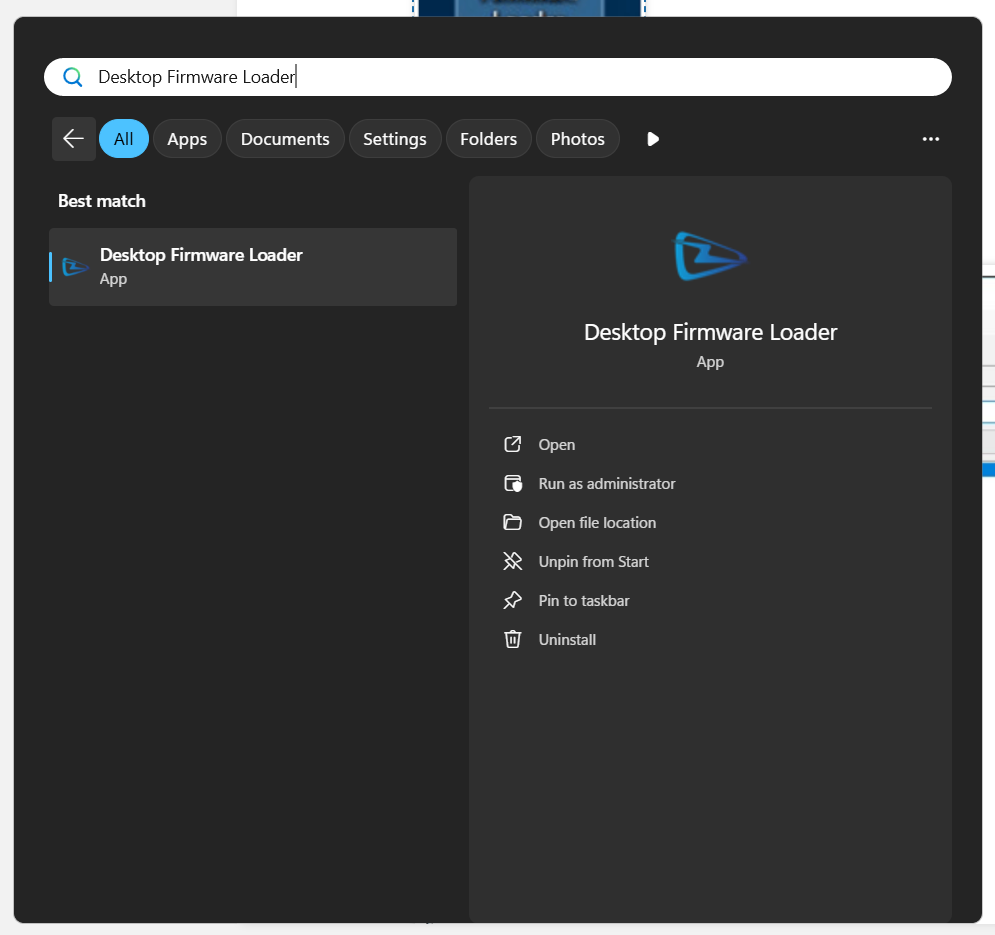Choose Uninstall for the app

567,640
